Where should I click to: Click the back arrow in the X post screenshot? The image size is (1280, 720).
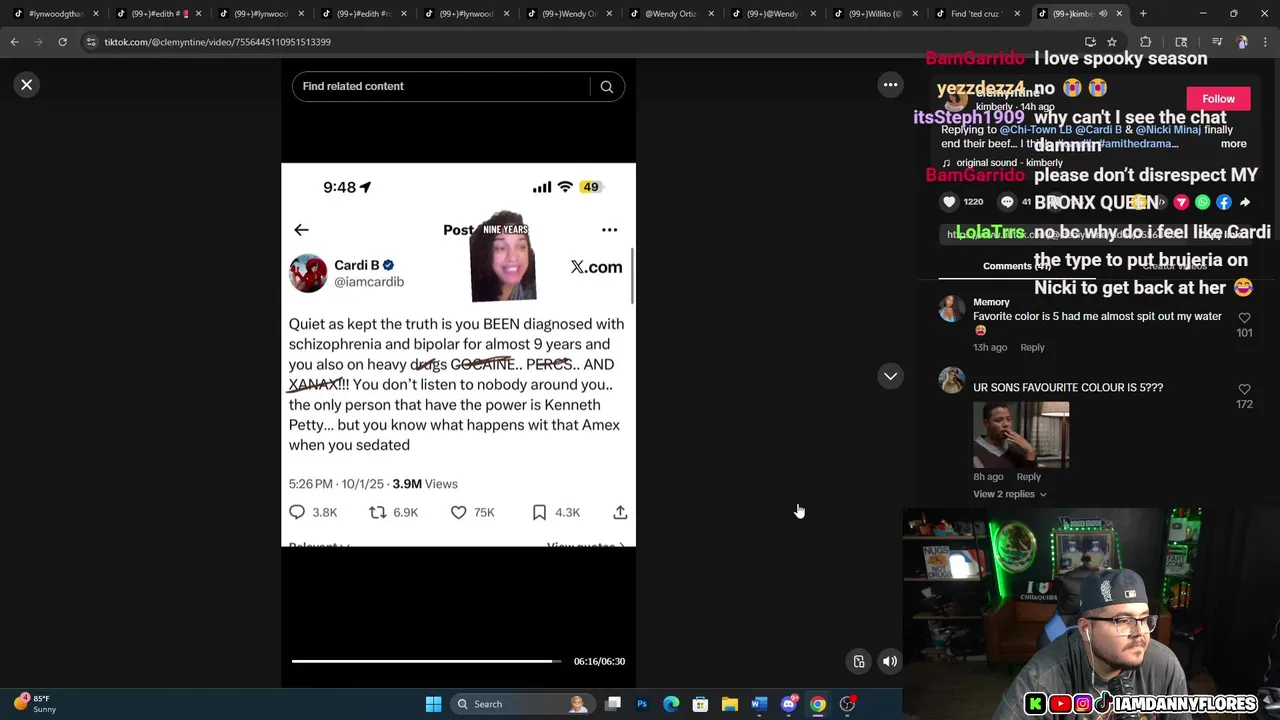301,230
